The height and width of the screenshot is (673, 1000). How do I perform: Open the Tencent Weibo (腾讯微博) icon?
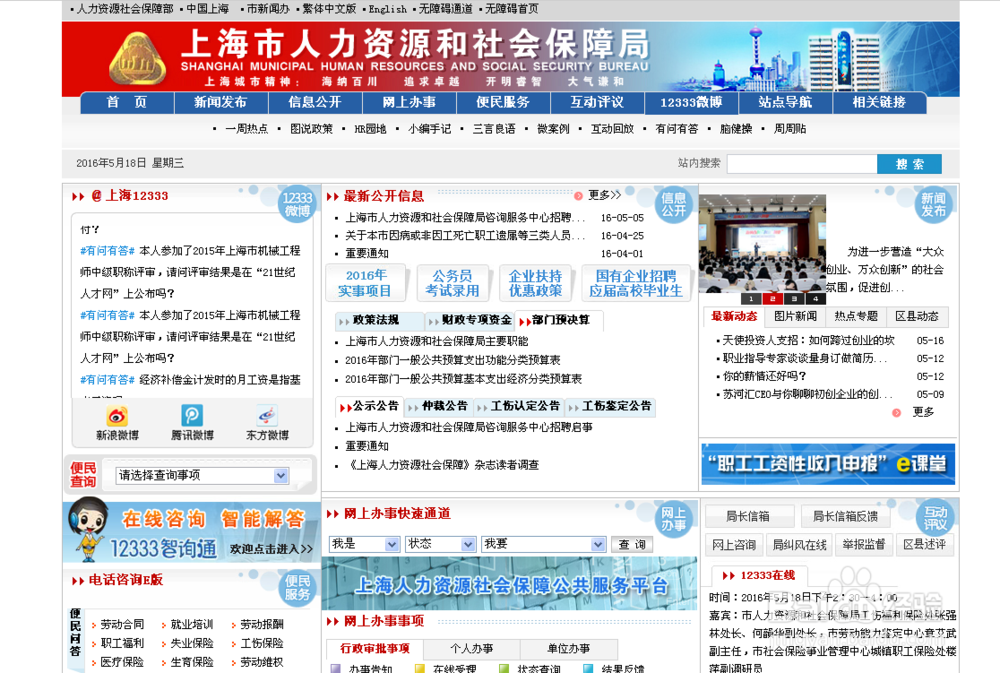point(190,415)
